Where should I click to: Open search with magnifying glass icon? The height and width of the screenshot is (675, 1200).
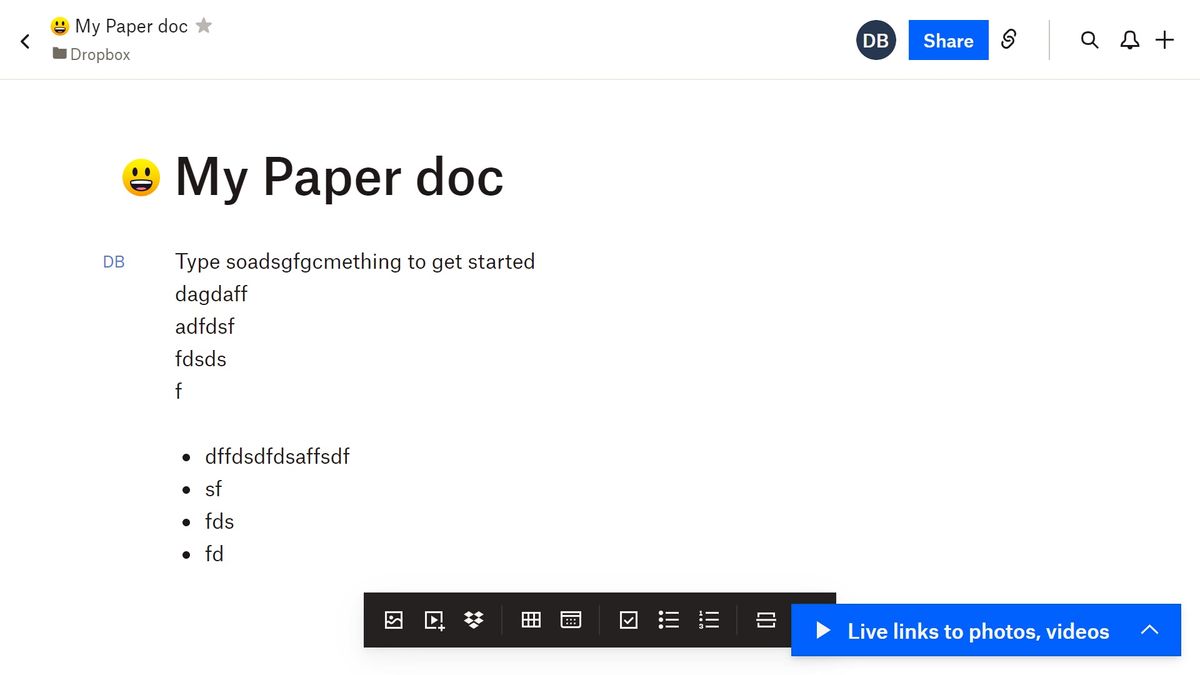[x=1089, y=40]
